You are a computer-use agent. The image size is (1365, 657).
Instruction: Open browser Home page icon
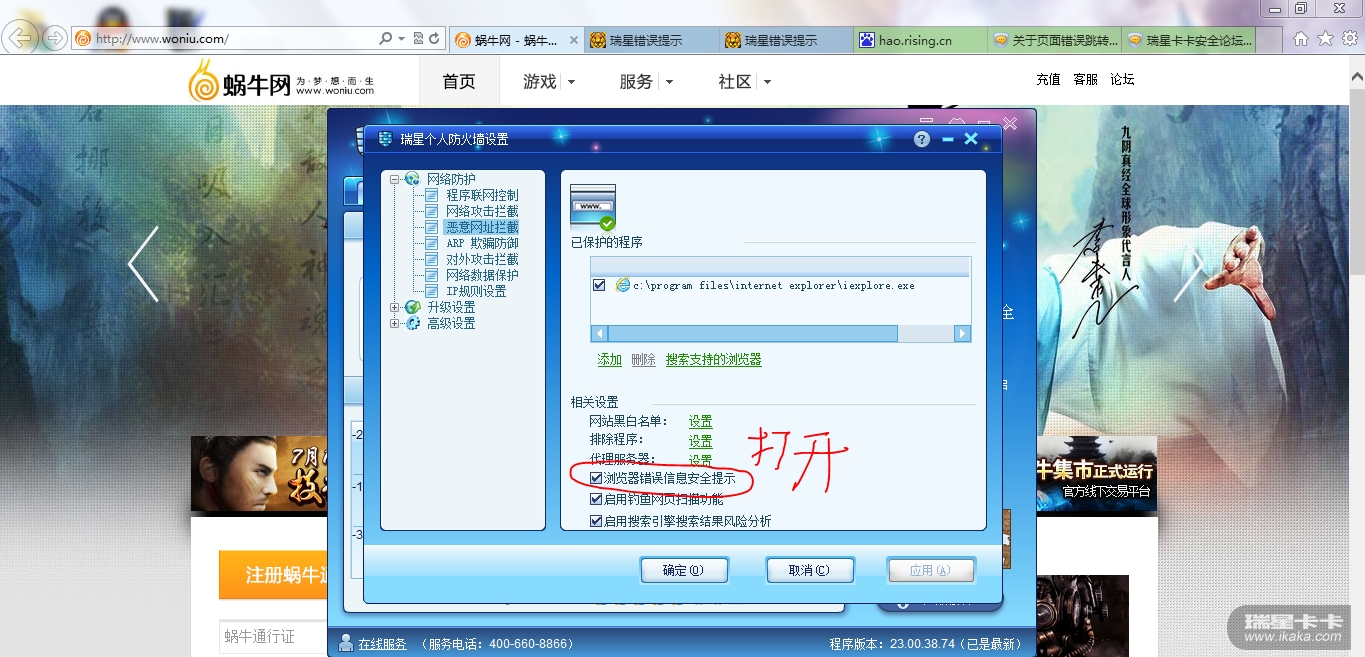pyautogui.click(x=1301, y=39)
